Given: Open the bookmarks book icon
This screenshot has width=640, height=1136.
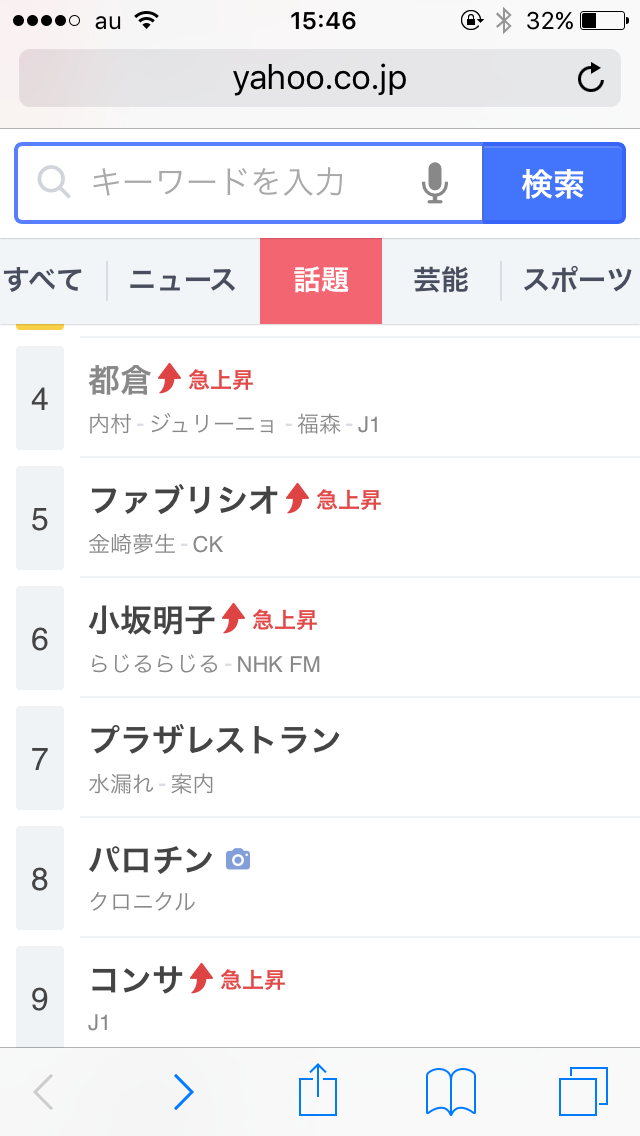Looking at the screenshot, I should 450,1091.
